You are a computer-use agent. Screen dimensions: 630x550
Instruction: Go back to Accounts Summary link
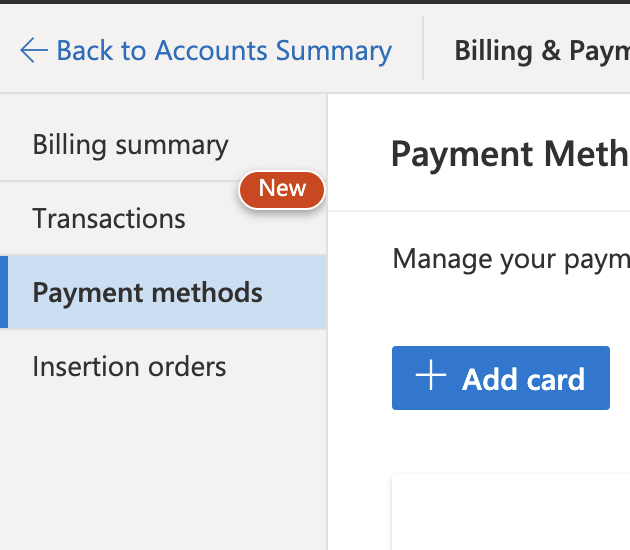click(206, 51)
